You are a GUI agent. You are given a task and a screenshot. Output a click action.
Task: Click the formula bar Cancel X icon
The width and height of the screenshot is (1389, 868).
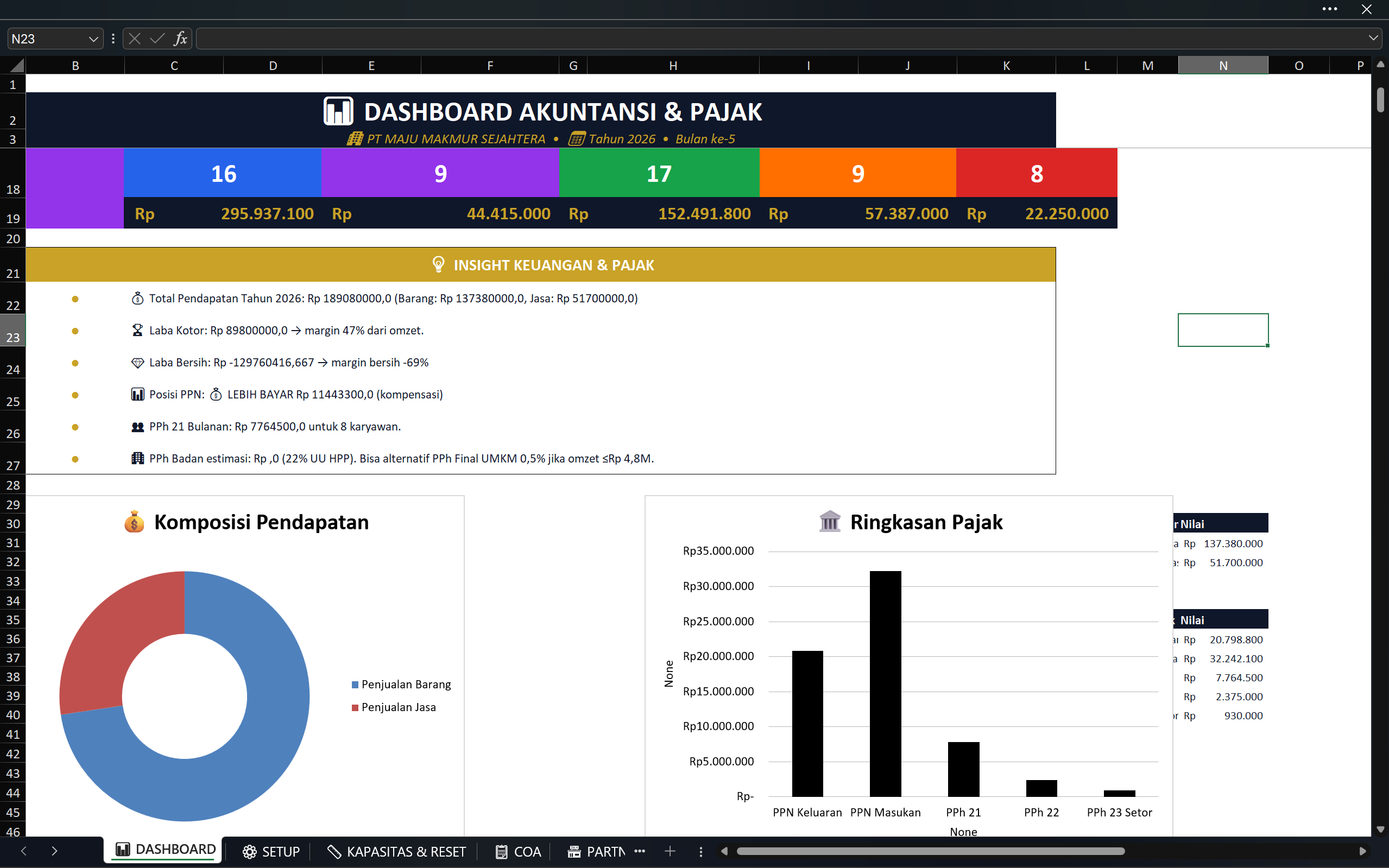135,39
